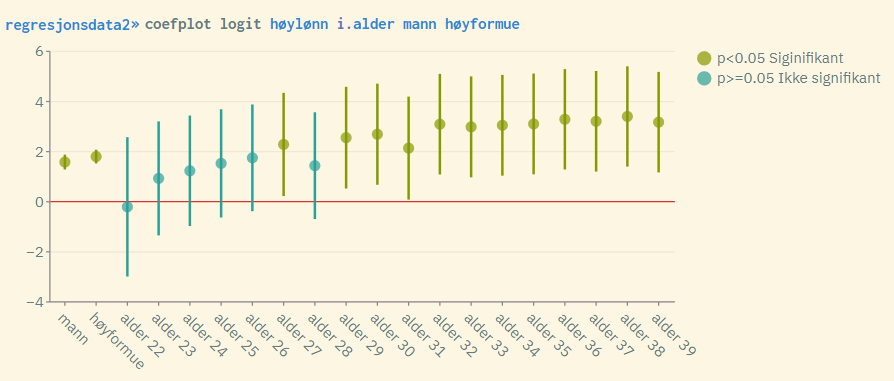Select the alder 27 data point

click(x=283, y=144)
